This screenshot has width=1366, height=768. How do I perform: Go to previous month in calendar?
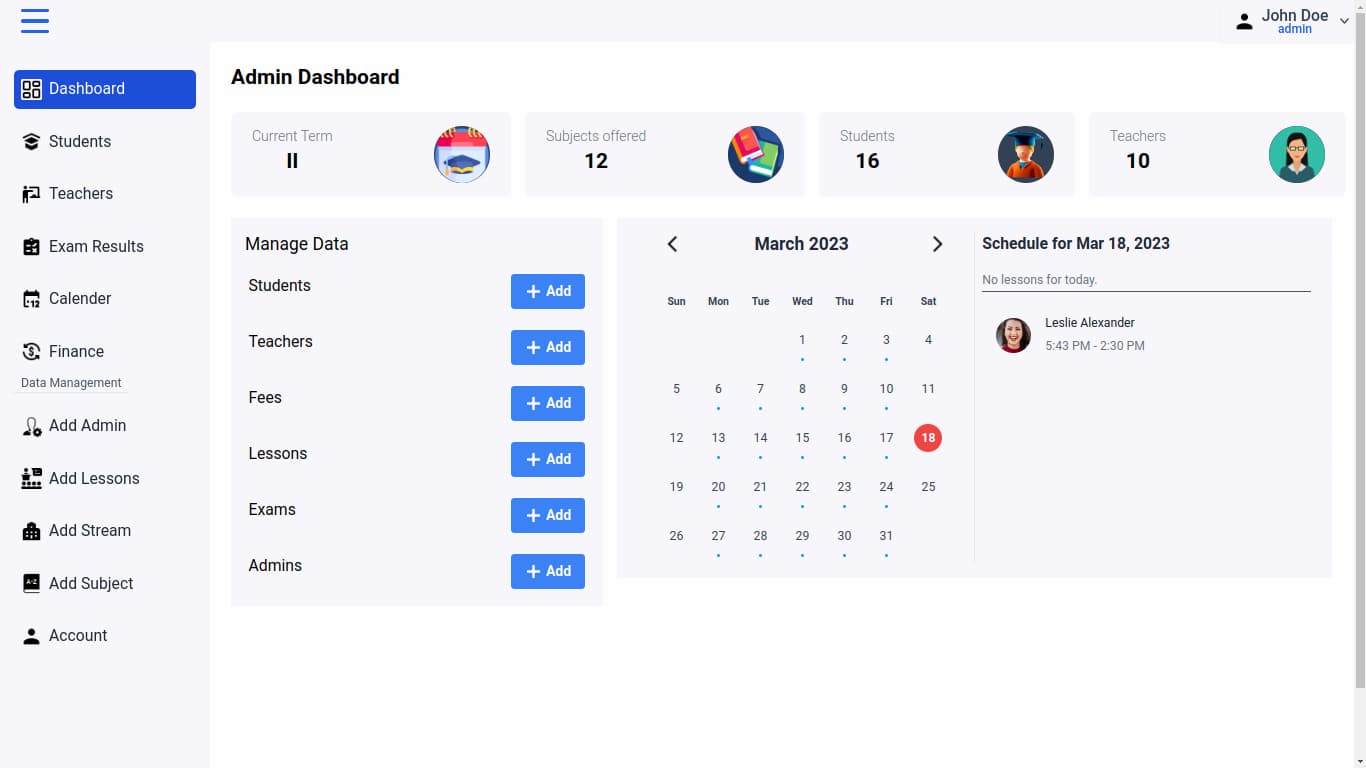pos(672,244)
